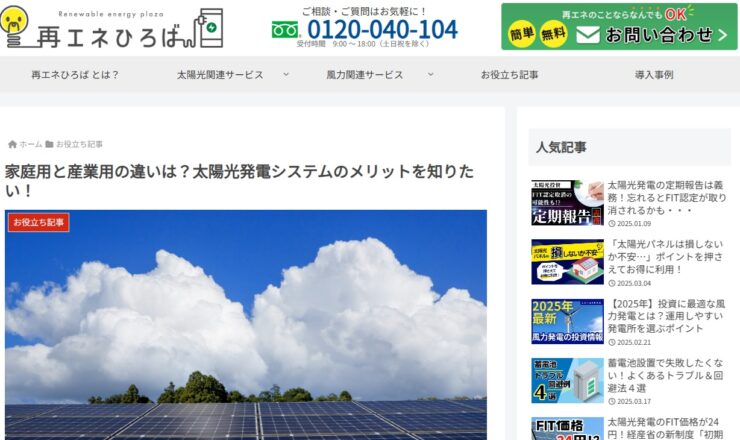Click the date text 2025.03.04
The image size is (740, 440).
634,283
